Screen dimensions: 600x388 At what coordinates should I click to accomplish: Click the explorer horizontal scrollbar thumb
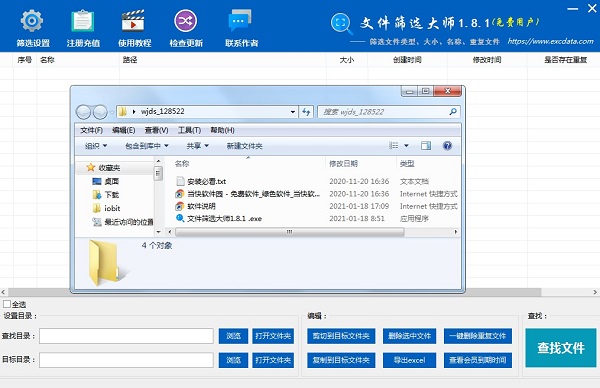coord(290,232)
